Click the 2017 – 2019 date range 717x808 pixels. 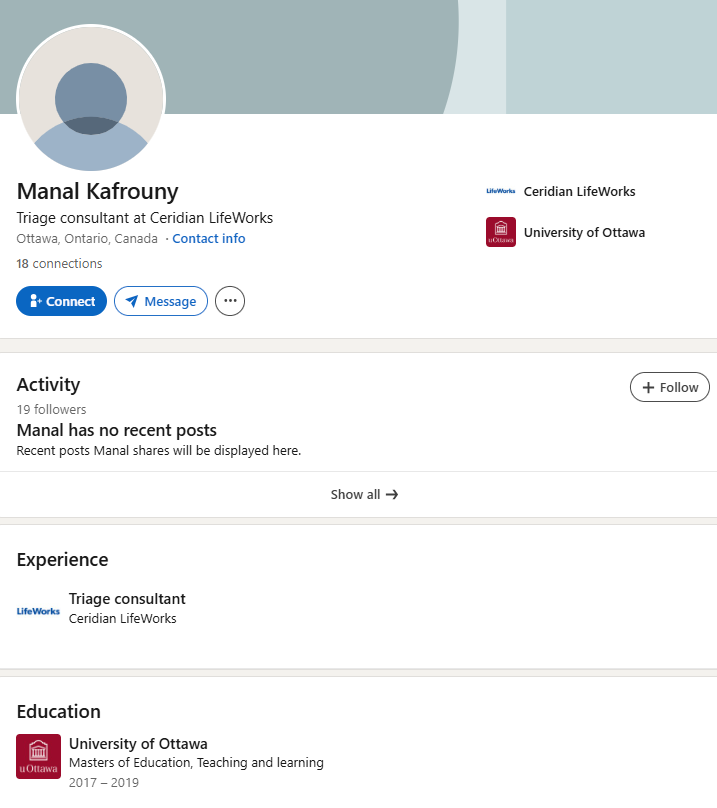(x=104, y=782)
